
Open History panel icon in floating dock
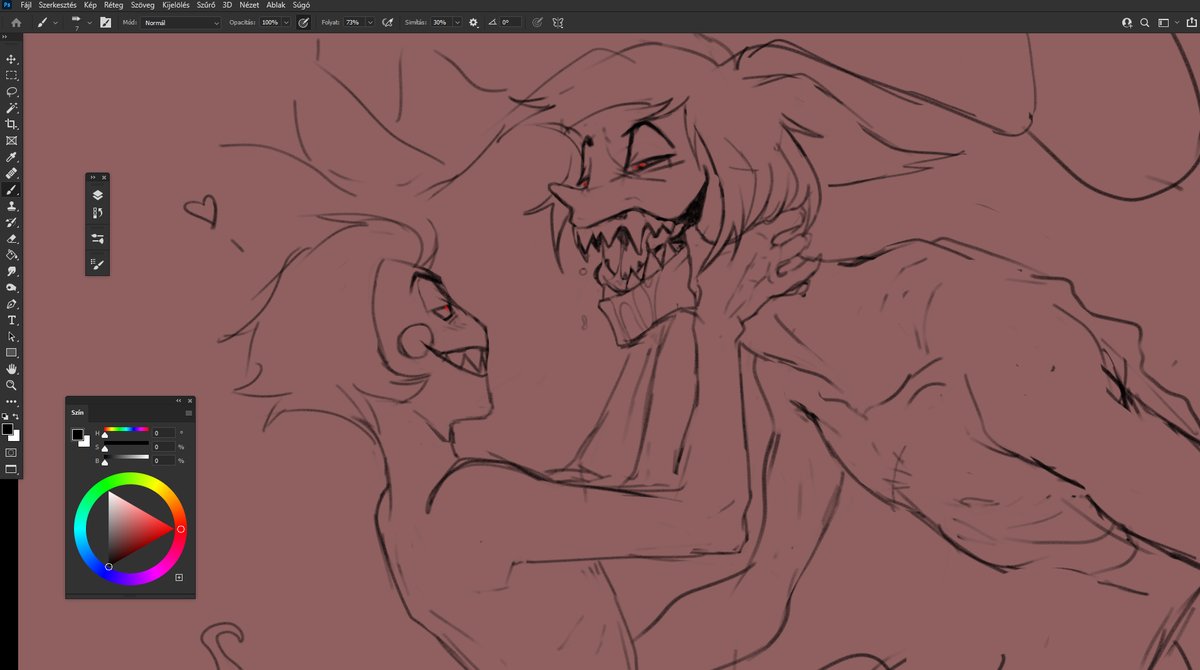click(97, 213)
